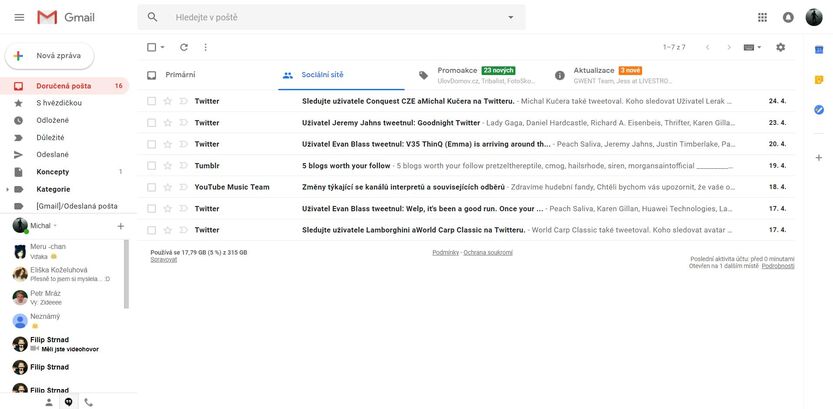Screen dimensions: 833x409
Task: Compose with the Nová zpráva button
Action: (49, 56)
